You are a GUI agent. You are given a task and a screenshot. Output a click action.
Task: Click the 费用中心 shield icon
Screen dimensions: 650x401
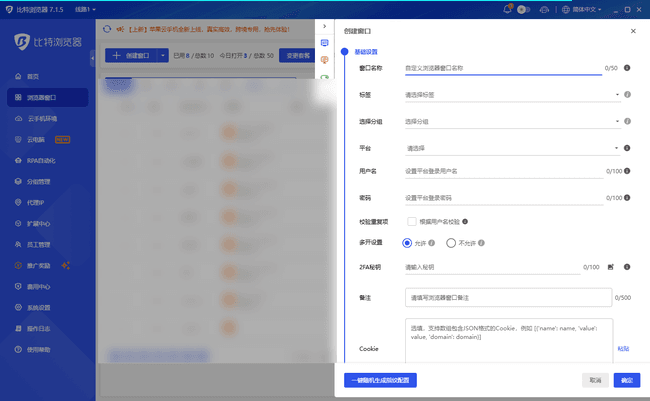[x=18, y=287]
